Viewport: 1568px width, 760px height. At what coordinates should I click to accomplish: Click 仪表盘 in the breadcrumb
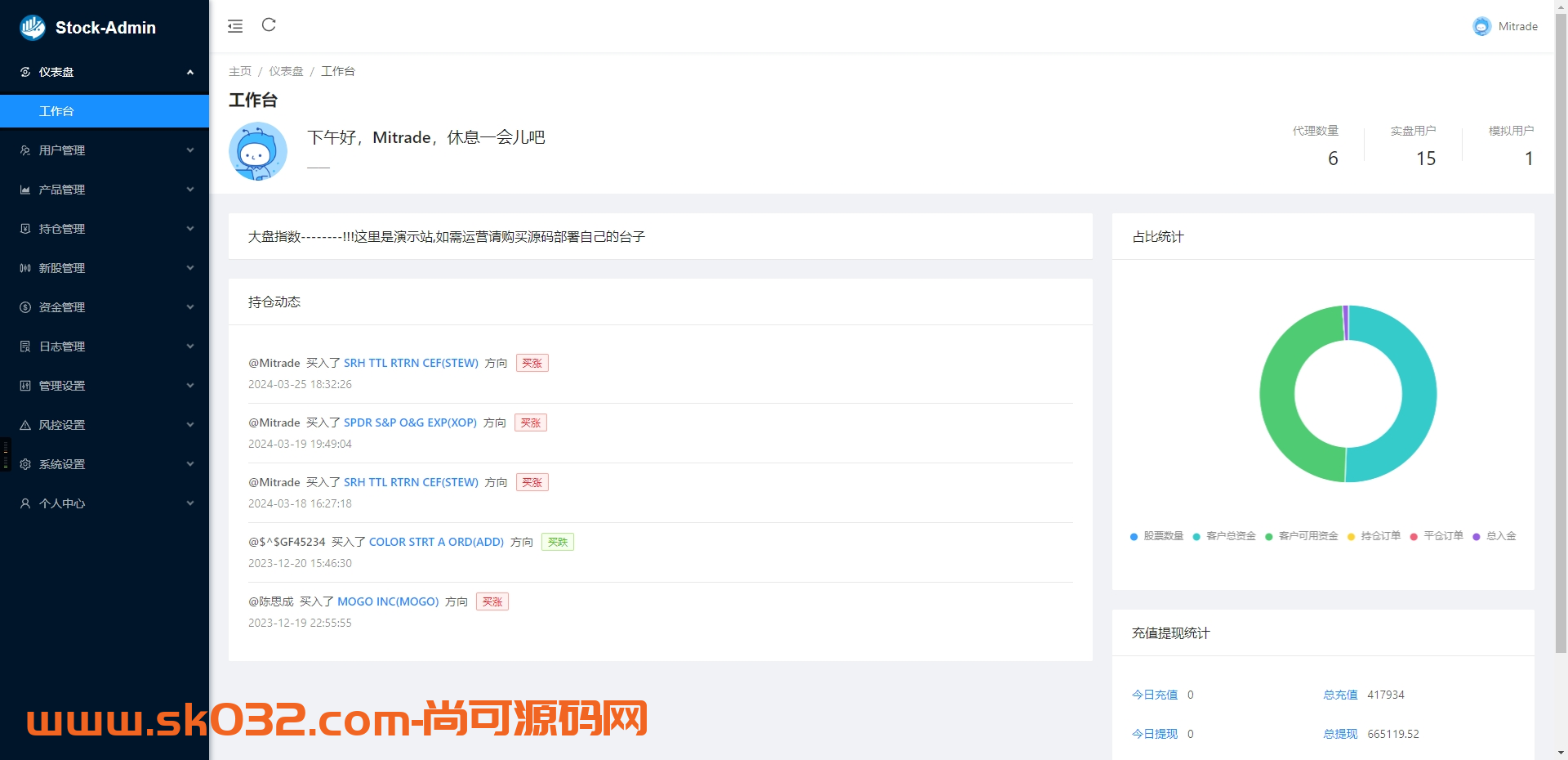point(286,71)
